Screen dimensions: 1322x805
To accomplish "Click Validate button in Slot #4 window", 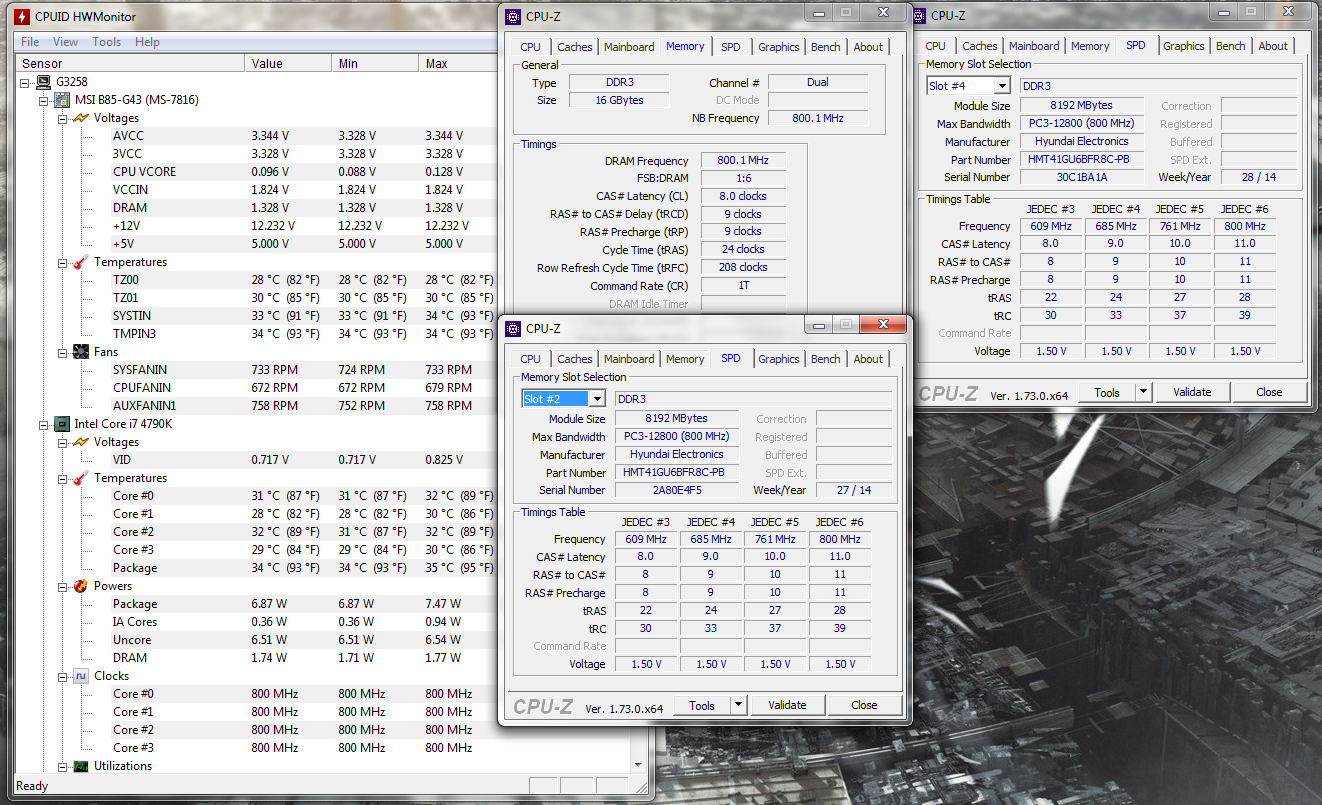I will coord(1192,392).
